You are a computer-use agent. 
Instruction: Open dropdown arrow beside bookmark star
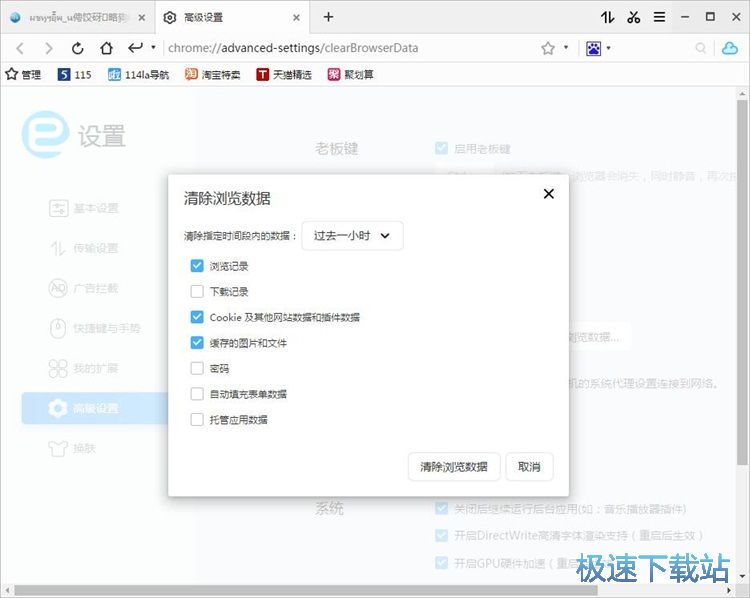pos(566,47)
